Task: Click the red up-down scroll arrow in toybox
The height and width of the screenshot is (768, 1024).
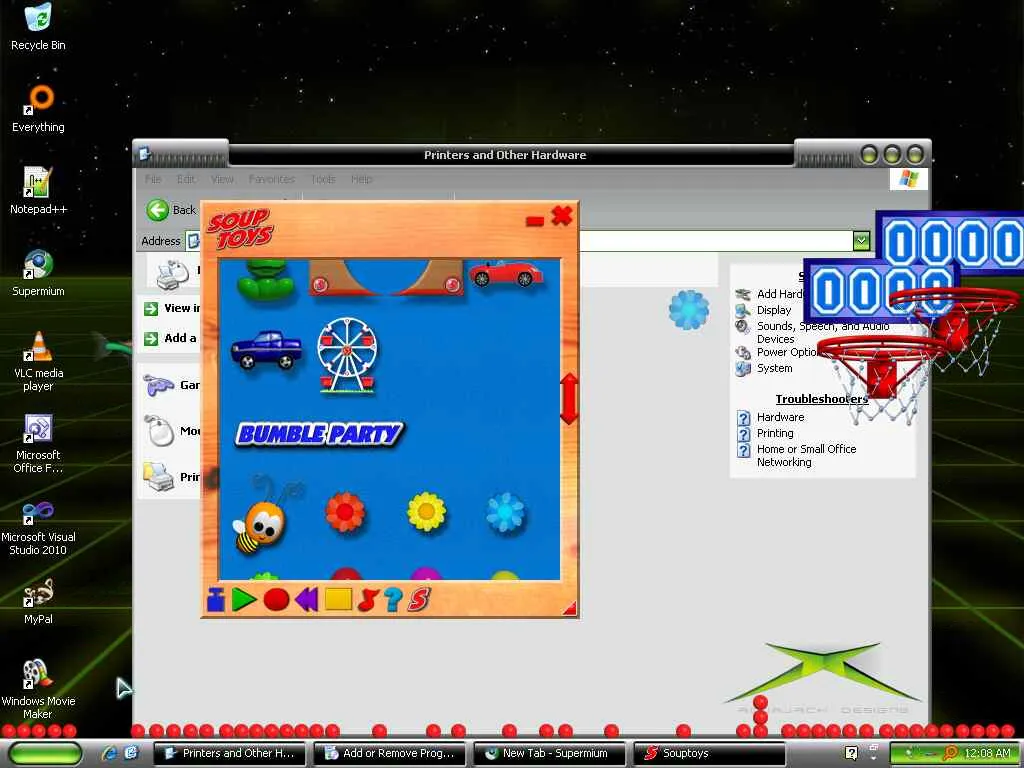Action: pyautogui.click(x=569, y=398)
